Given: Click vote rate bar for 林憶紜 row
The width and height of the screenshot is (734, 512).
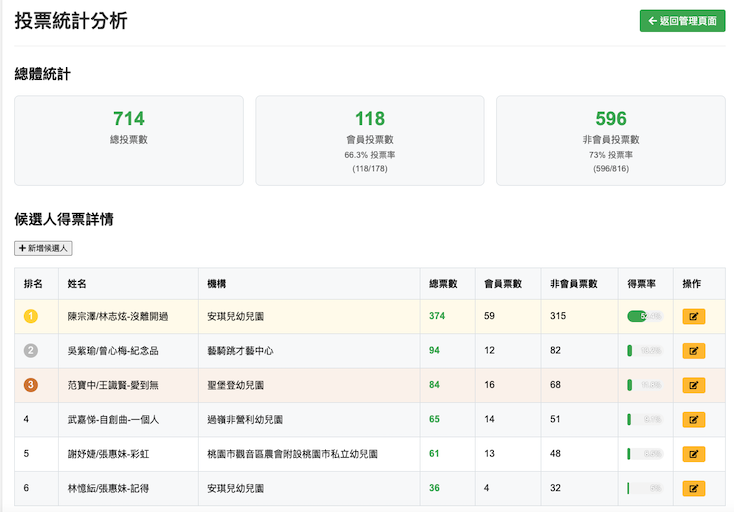Looking at the screenshot, I should [645, 488].
